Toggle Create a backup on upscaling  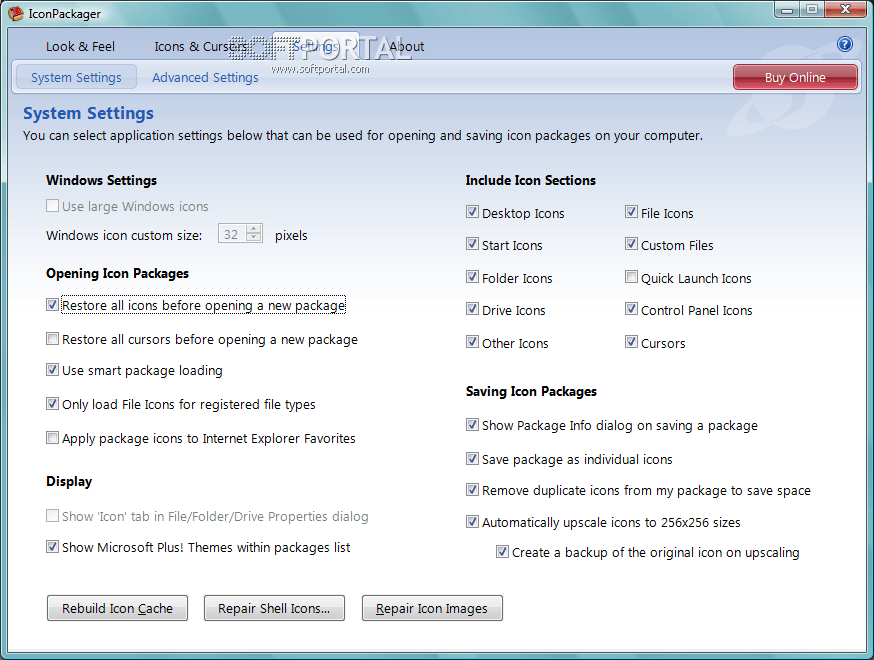[502, 552]
